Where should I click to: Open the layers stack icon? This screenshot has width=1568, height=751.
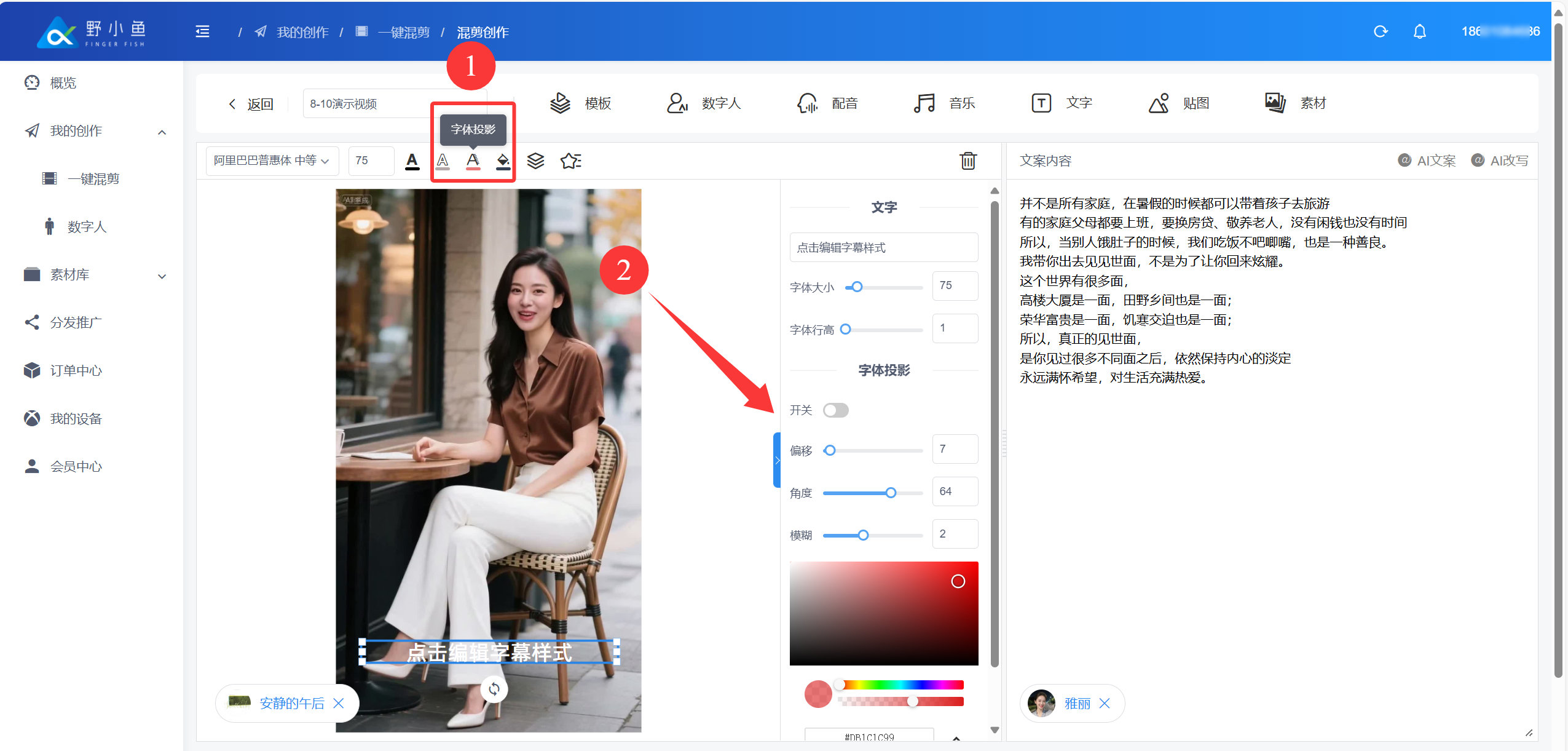(535, 161)
